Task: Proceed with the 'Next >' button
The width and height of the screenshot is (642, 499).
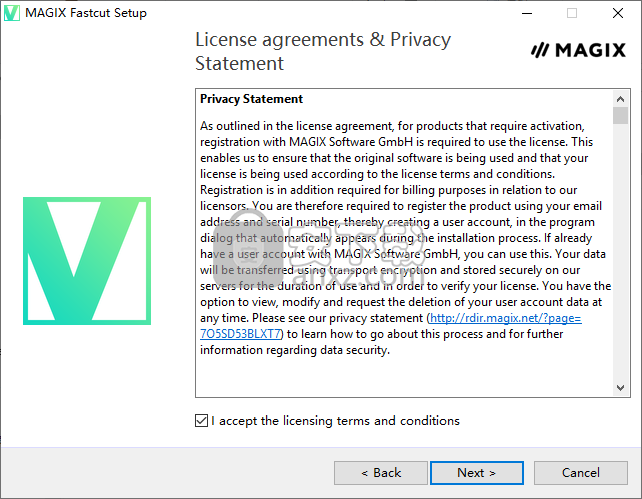Action: click(x=477, y=473)
